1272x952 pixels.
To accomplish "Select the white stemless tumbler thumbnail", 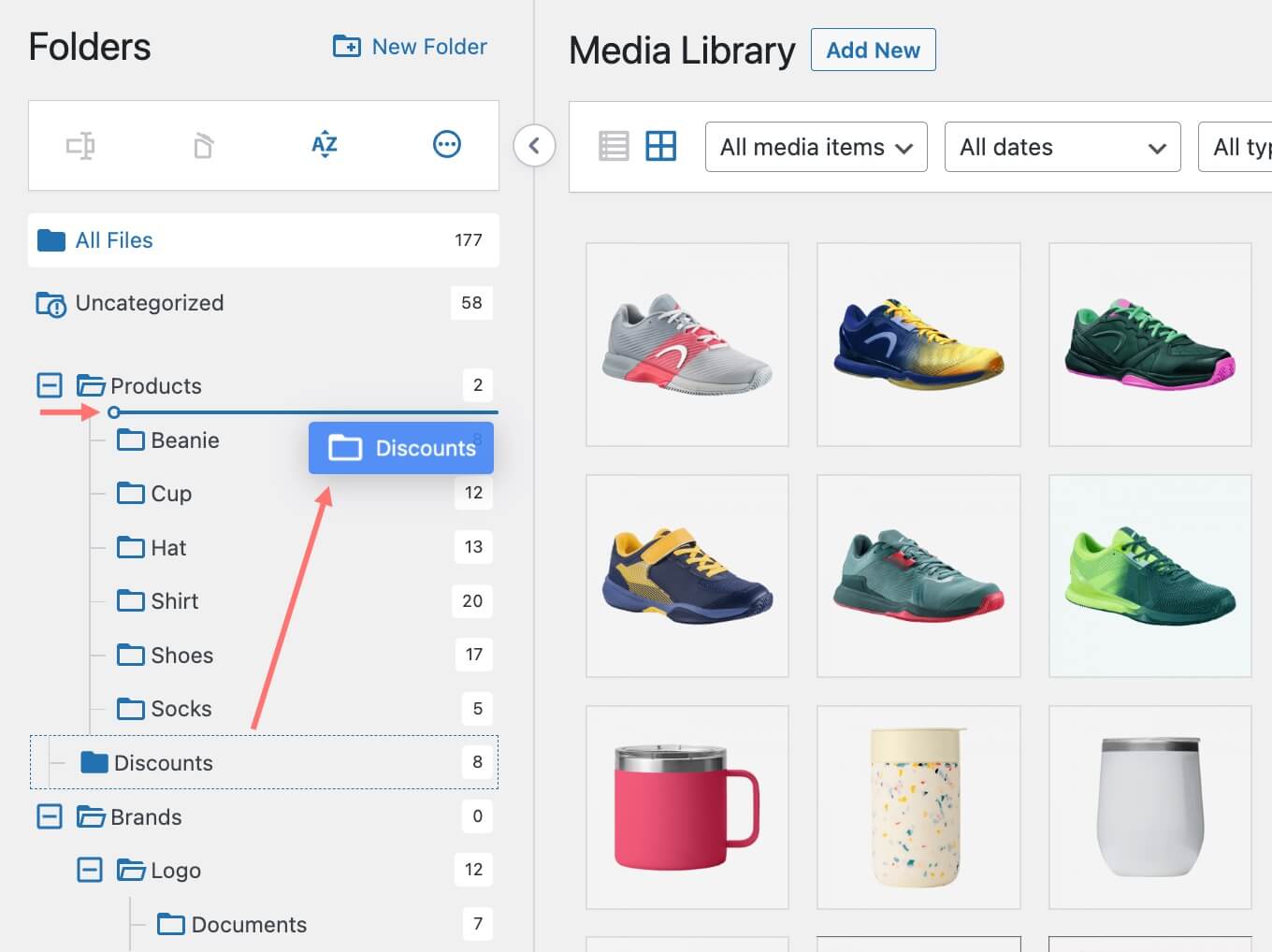I will click(1150, 807).
